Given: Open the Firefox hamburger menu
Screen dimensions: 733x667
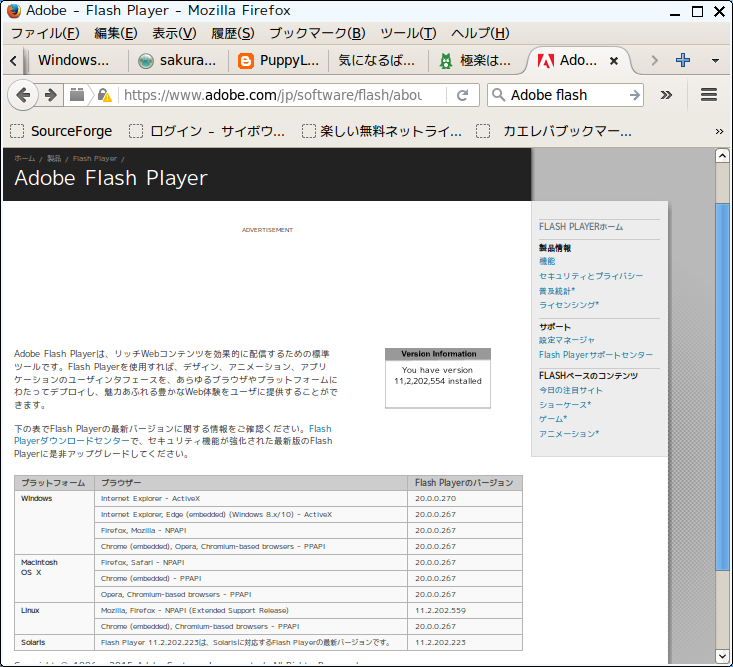Looking at the screenshot, I should [x=709, y=95].
